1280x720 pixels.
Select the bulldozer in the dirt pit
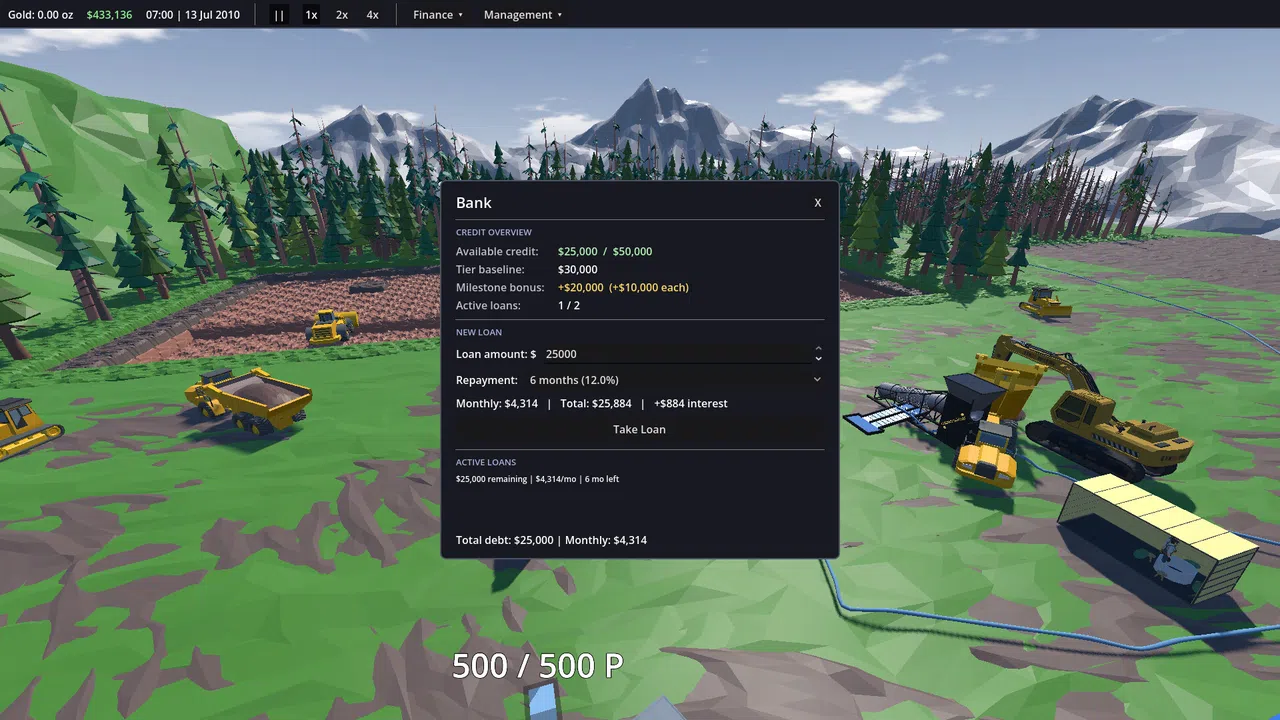point(333,326)
